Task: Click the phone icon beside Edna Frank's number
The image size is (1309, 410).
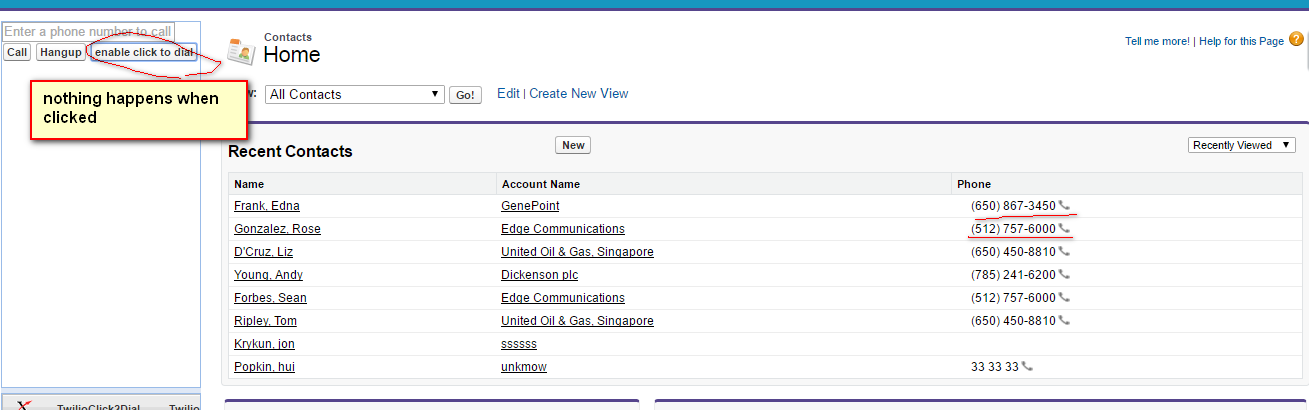Action: (x=1064, y=206)
